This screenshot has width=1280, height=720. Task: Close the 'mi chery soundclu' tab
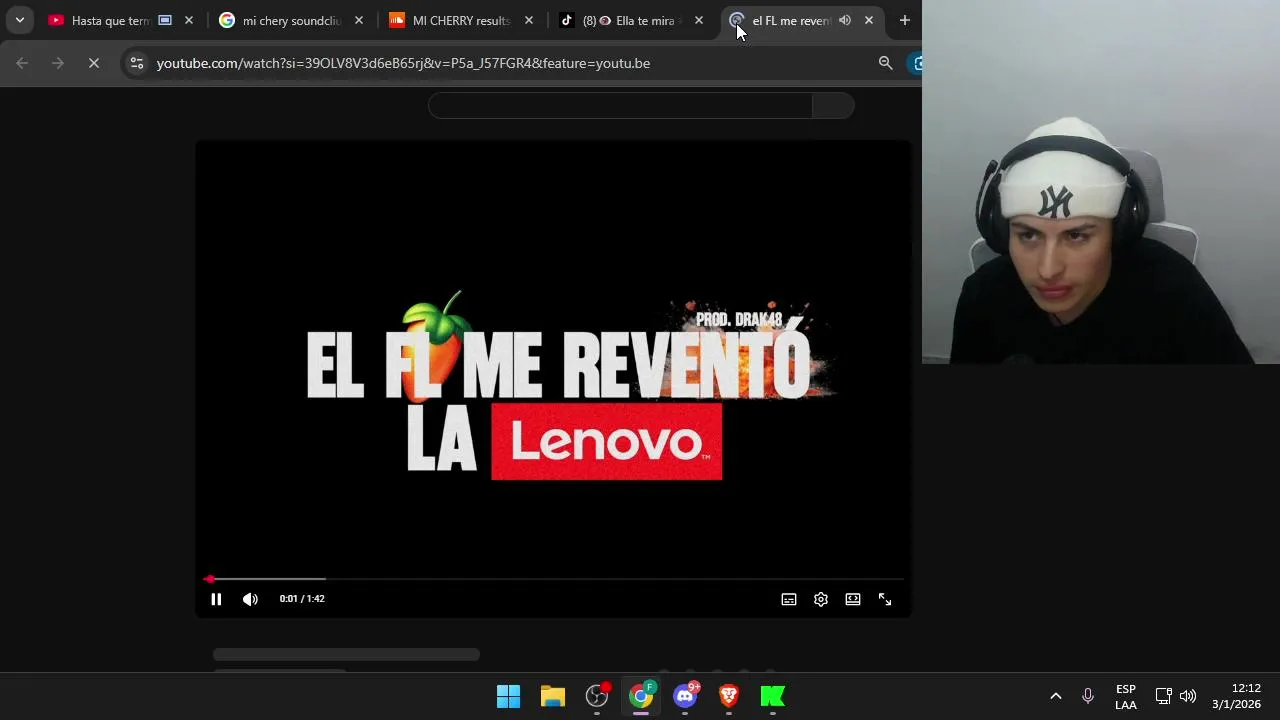pos(359,20)
